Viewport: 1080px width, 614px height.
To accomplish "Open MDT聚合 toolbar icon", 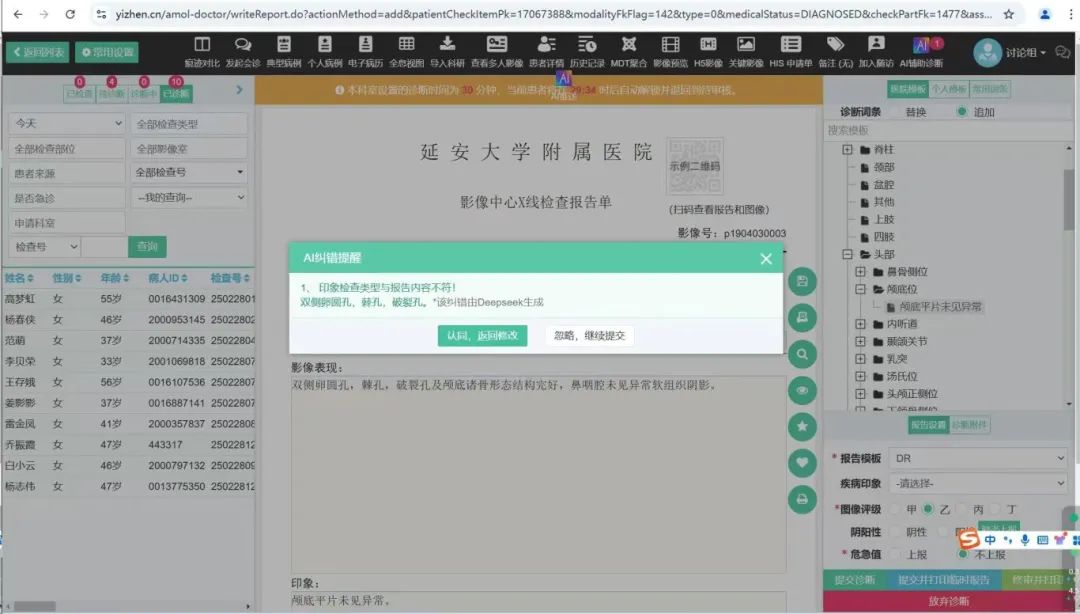I will pyautogui.click(x=628, y=52).
